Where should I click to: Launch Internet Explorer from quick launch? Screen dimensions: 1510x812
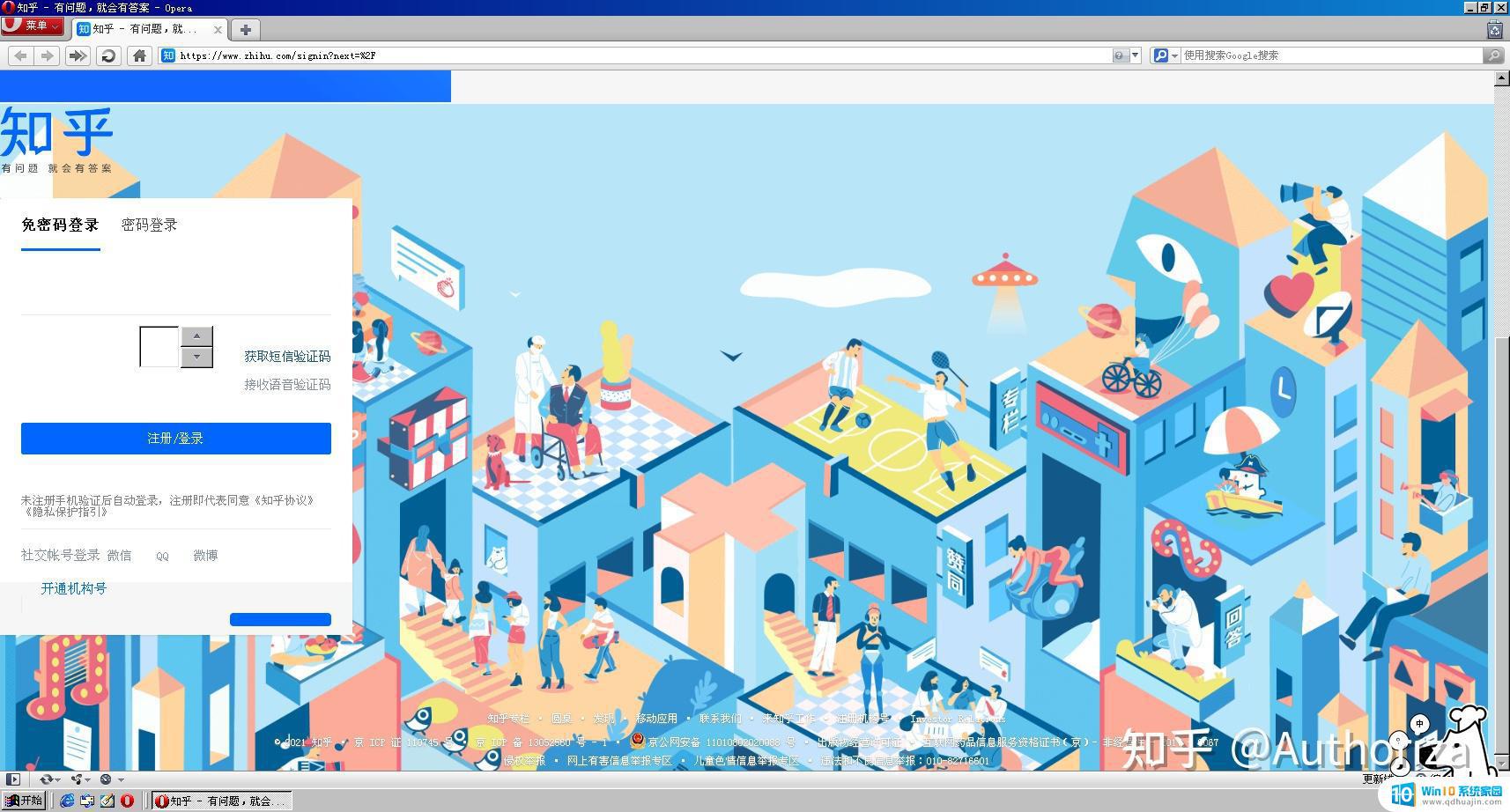coord(67,801)
